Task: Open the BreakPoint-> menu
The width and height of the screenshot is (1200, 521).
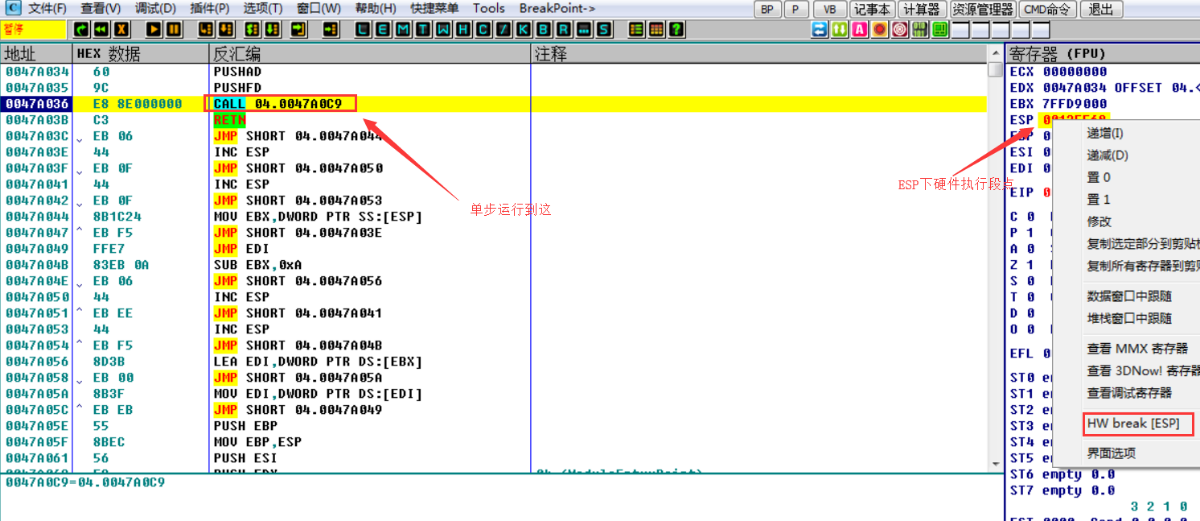Action: [557, 8]
